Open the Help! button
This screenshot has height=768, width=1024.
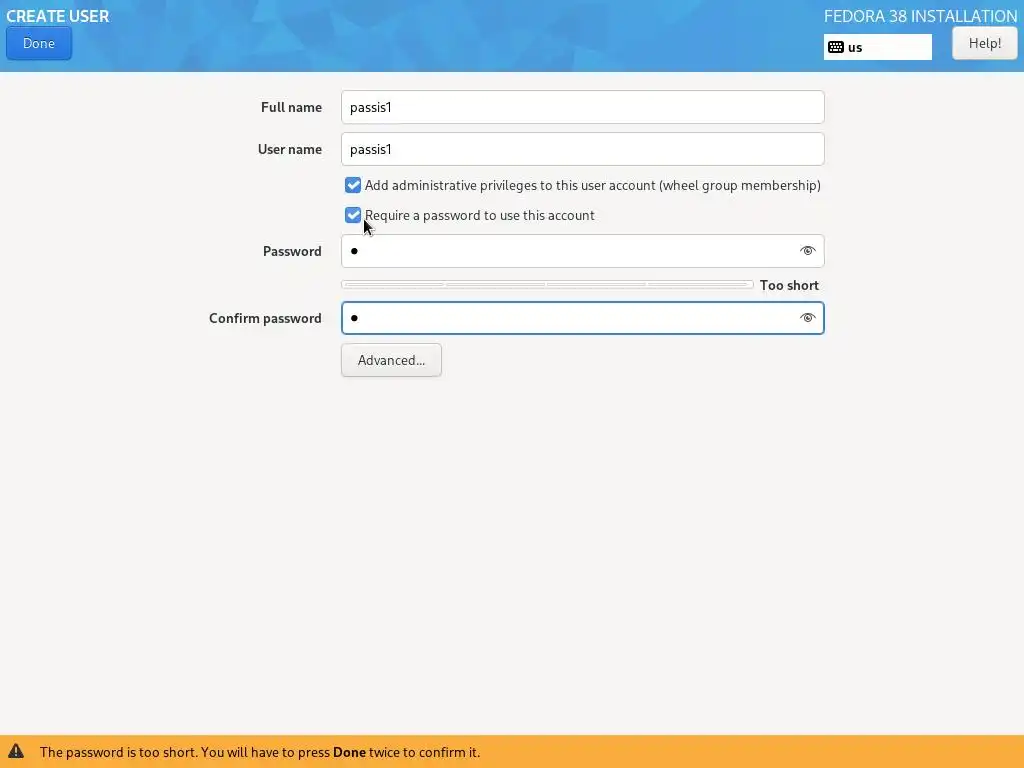pos(984,44)
